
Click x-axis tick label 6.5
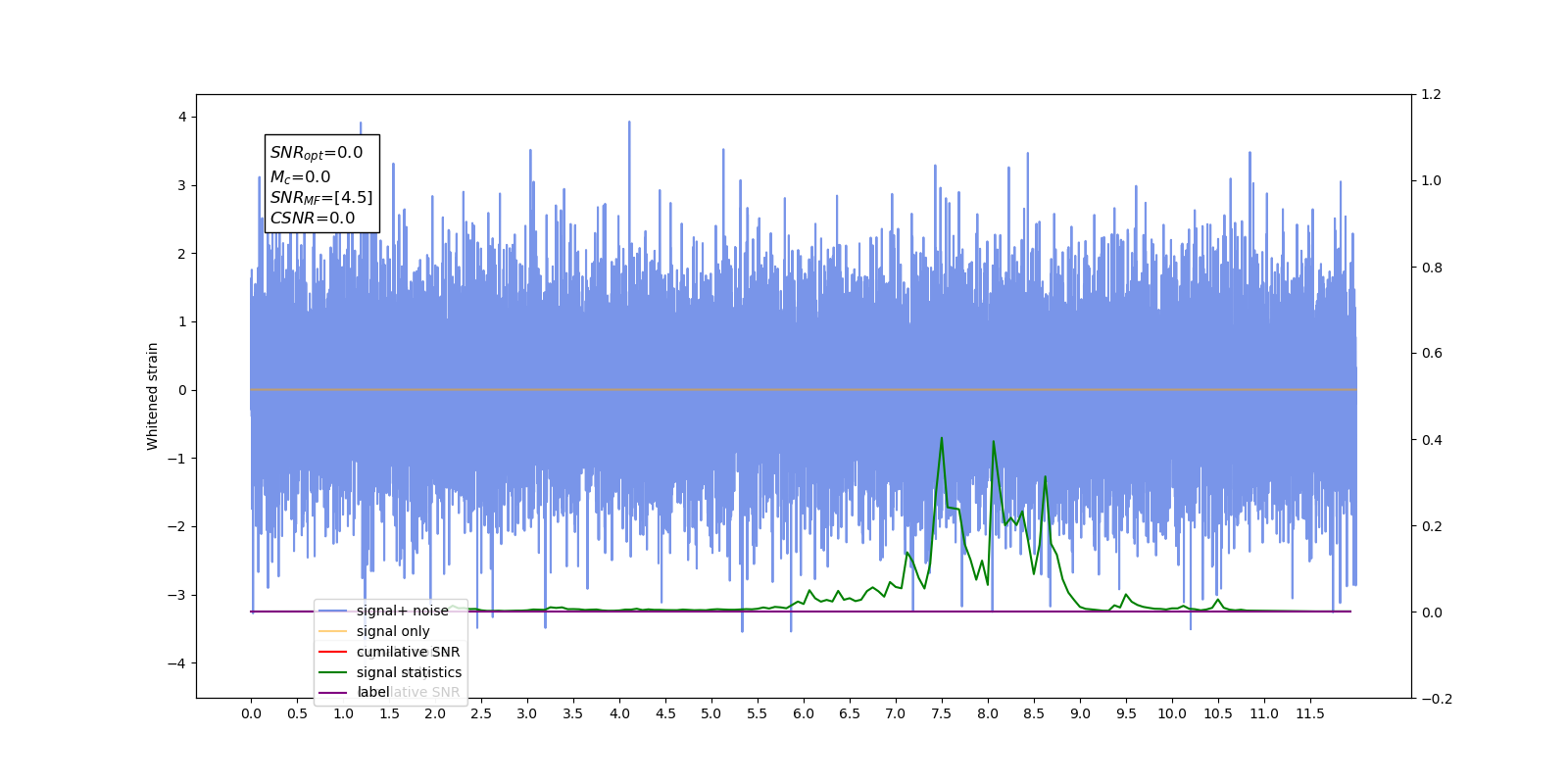click(x=850, y=713)
